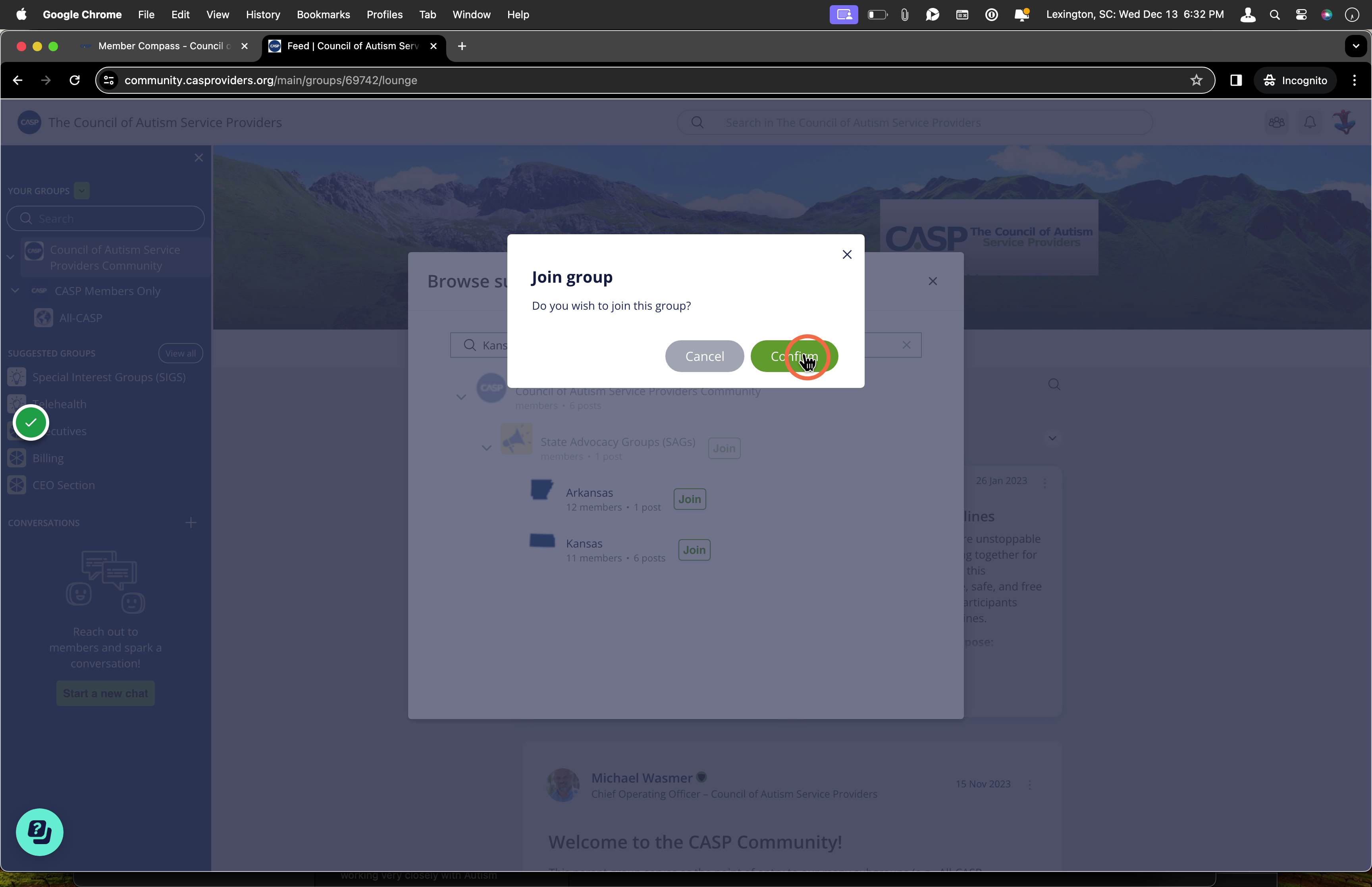Open the CEO Section group
Screen dimensions: 1372x887
click(x=64, y=485)
